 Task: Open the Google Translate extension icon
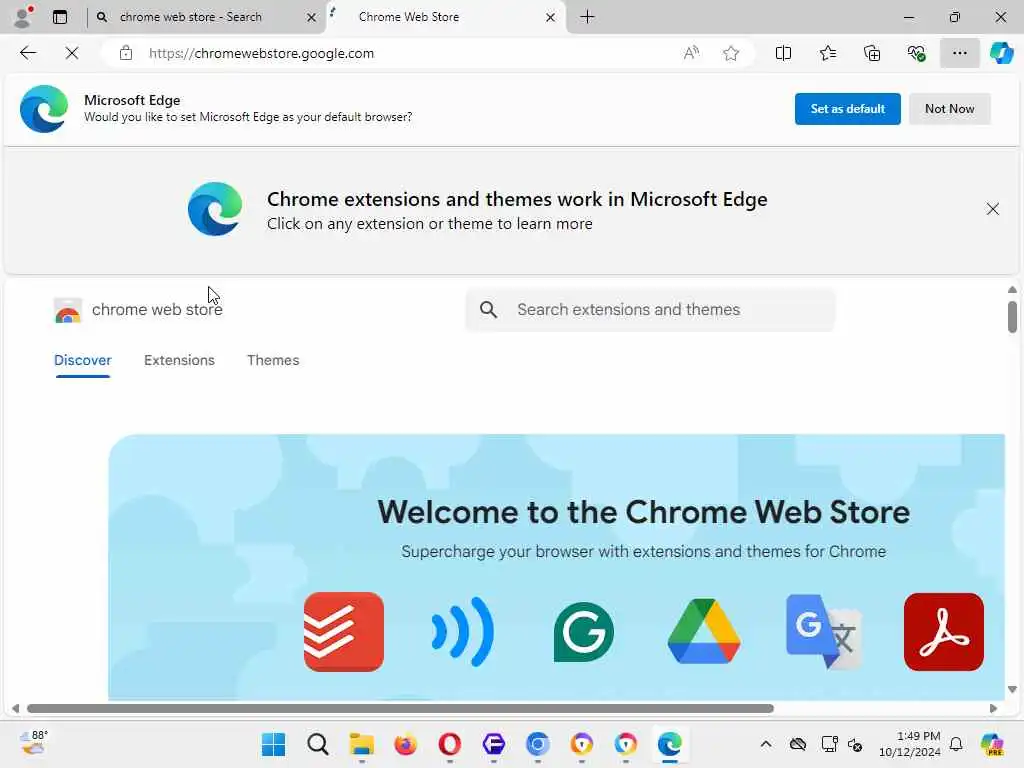coord(824,632)
